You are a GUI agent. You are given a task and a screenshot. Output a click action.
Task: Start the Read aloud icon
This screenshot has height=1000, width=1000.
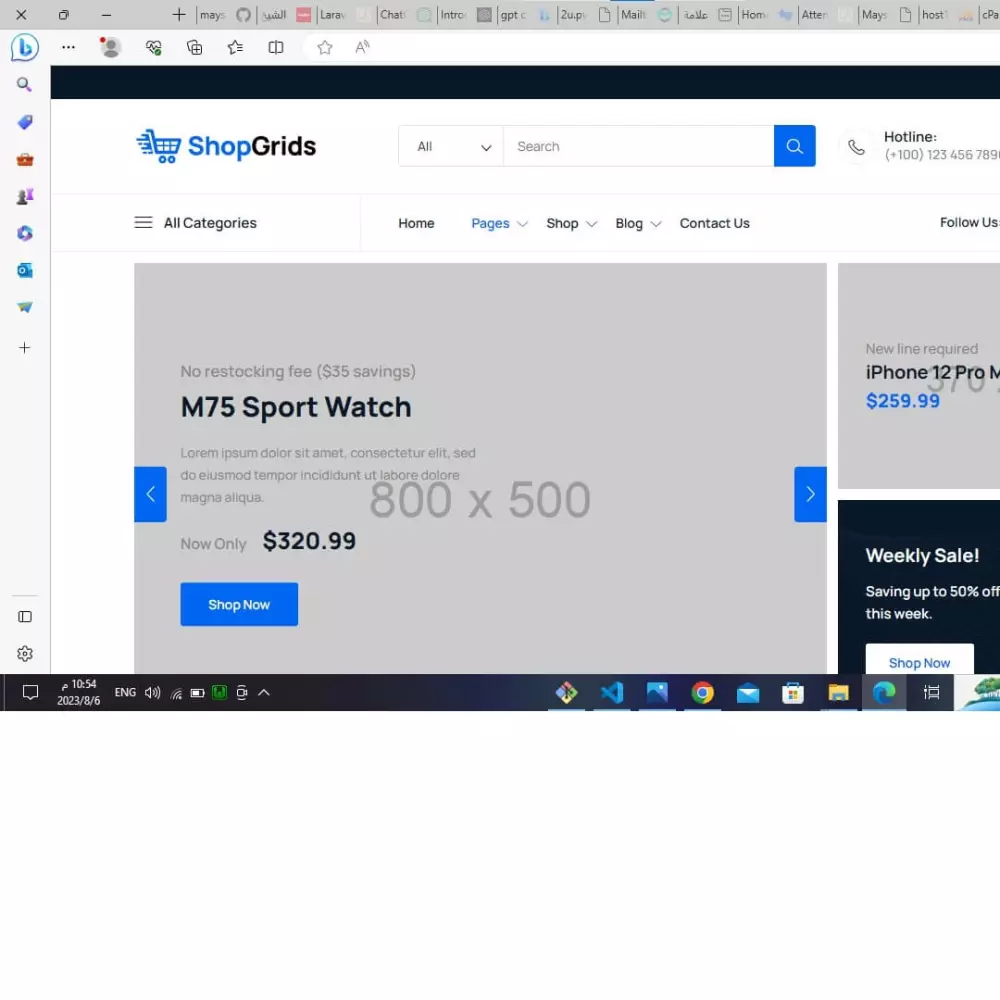tap(362, 47)
